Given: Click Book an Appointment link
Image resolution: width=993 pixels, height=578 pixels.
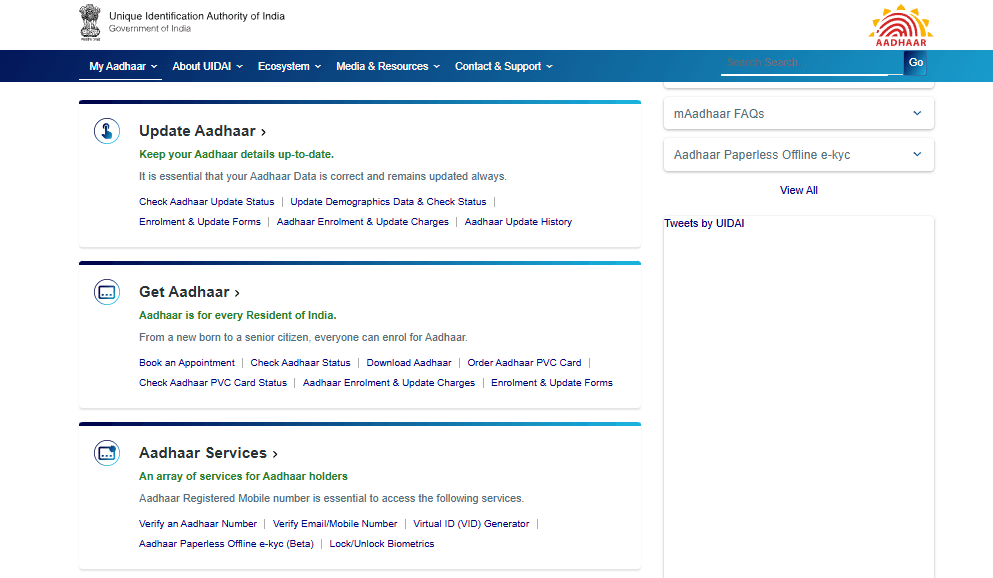Looking at the screenshot, I should (187, 363).
